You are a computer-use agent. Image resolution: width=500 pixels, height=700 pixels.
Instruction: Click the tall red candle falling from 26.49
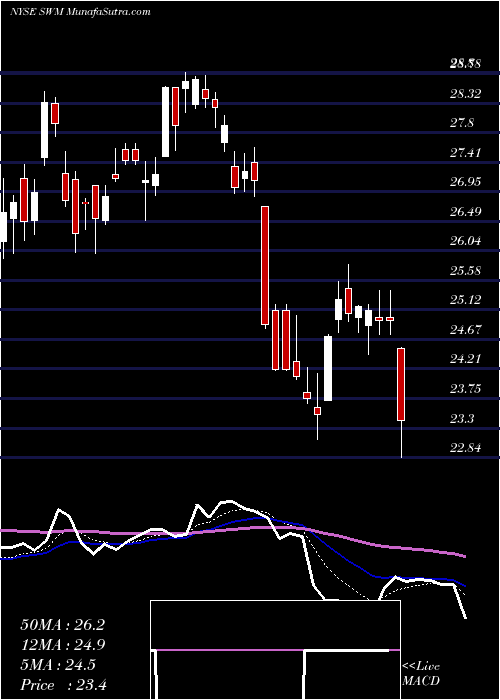click(265, 265)
